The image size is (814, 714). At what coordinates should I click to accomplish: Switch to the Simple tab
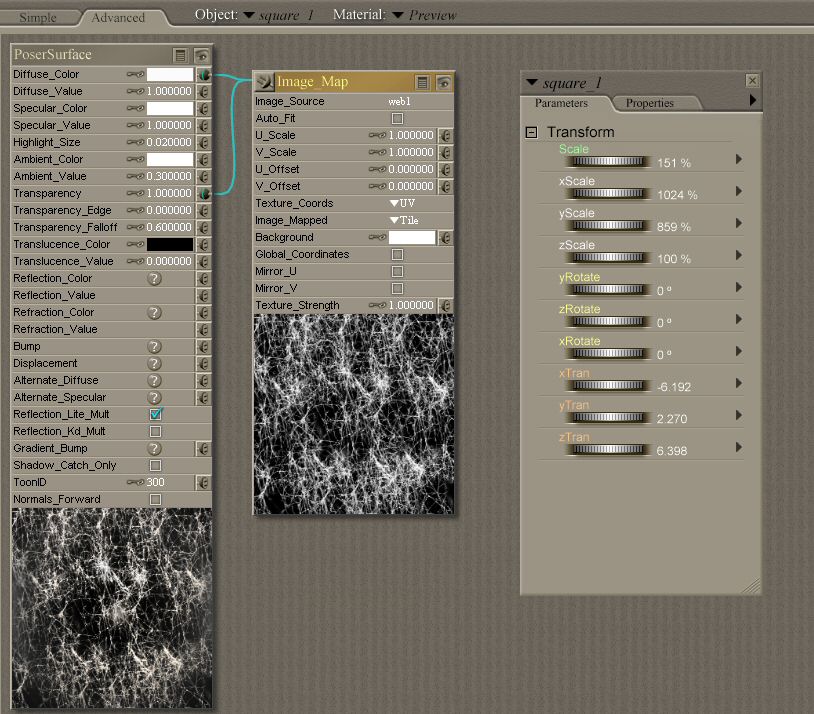(38, 17)
